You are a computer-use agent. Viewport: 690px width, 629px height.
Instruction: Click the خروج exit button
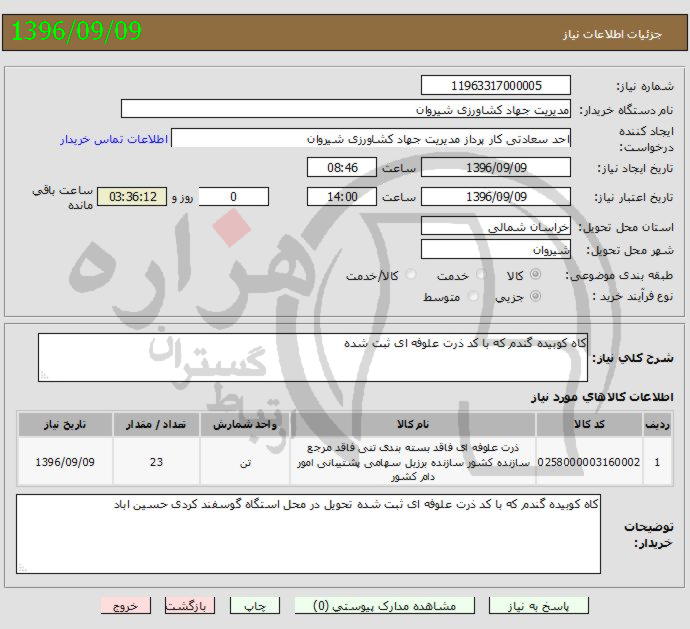(x=125, y=606)
